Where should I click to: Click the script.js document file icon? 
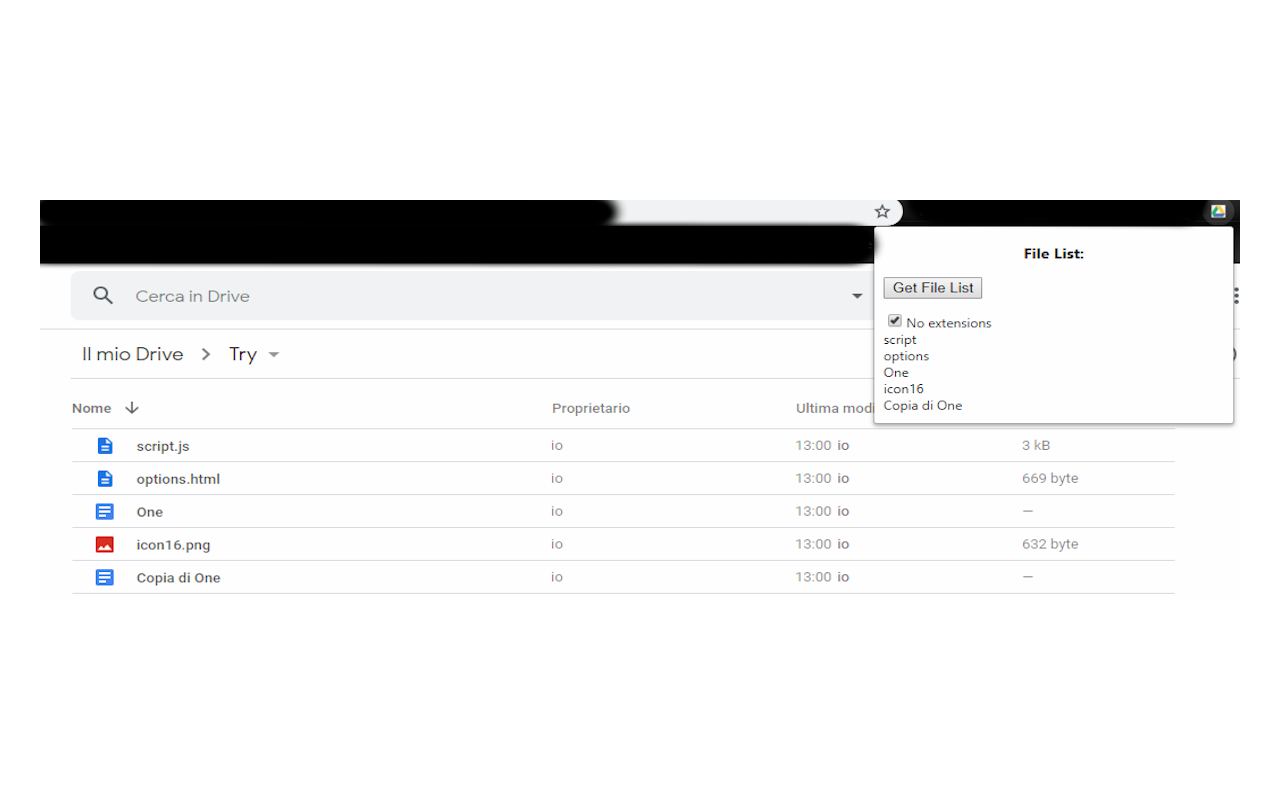click(105, 445)
